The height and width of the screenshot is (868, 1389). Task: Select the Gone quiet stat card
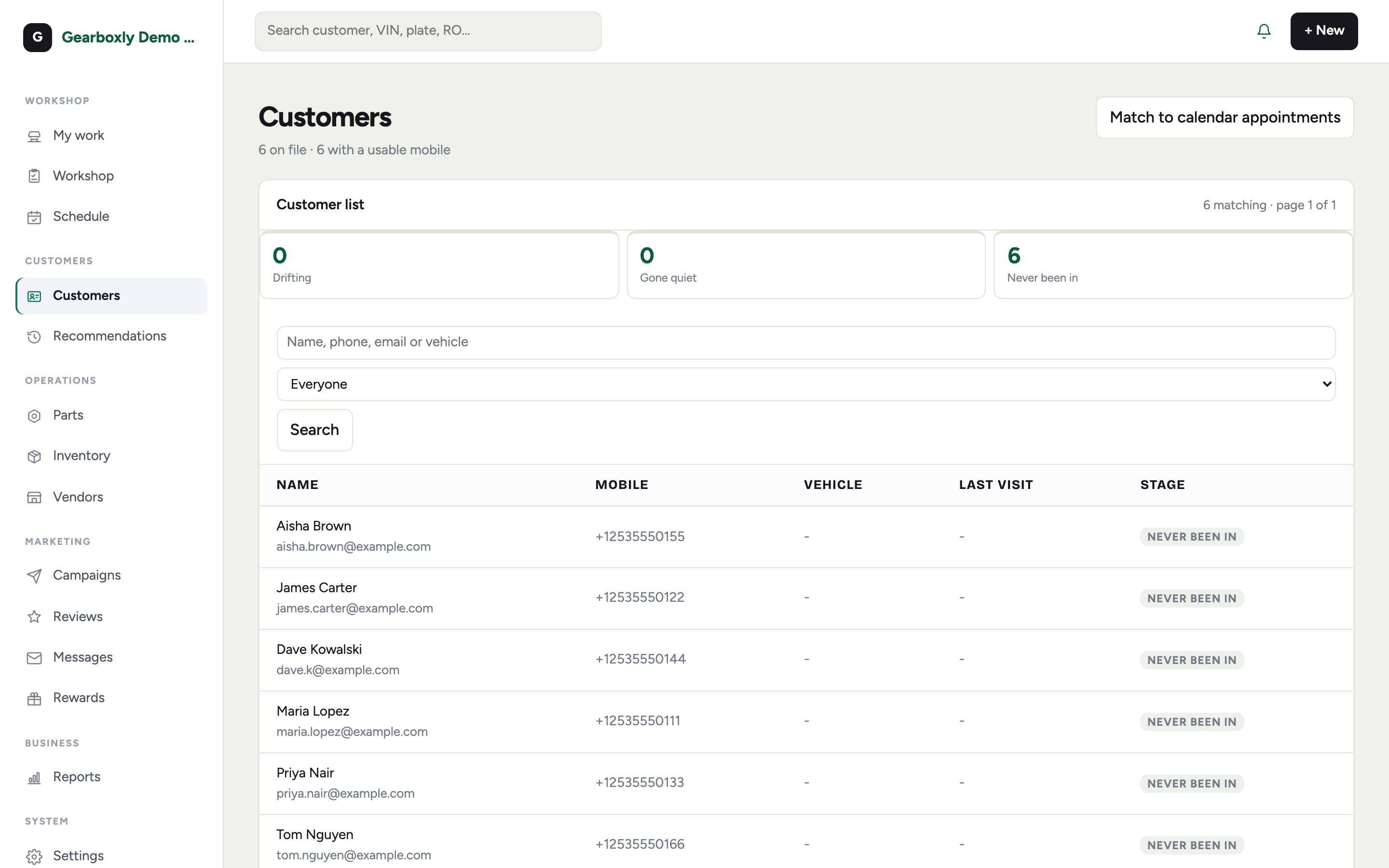coord(806,265)
